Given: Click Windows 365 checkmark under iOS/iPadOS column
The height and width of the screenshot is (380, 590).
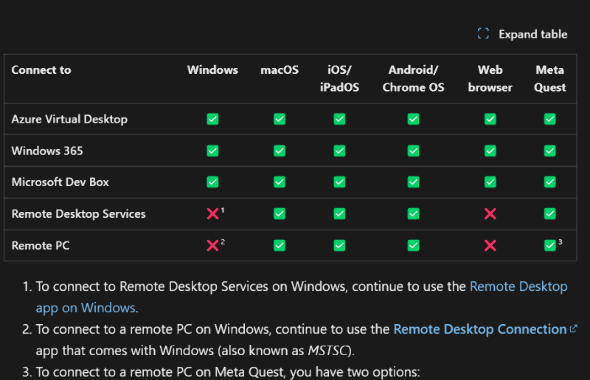Looking at the screenshot, I should tap(339, 151).
